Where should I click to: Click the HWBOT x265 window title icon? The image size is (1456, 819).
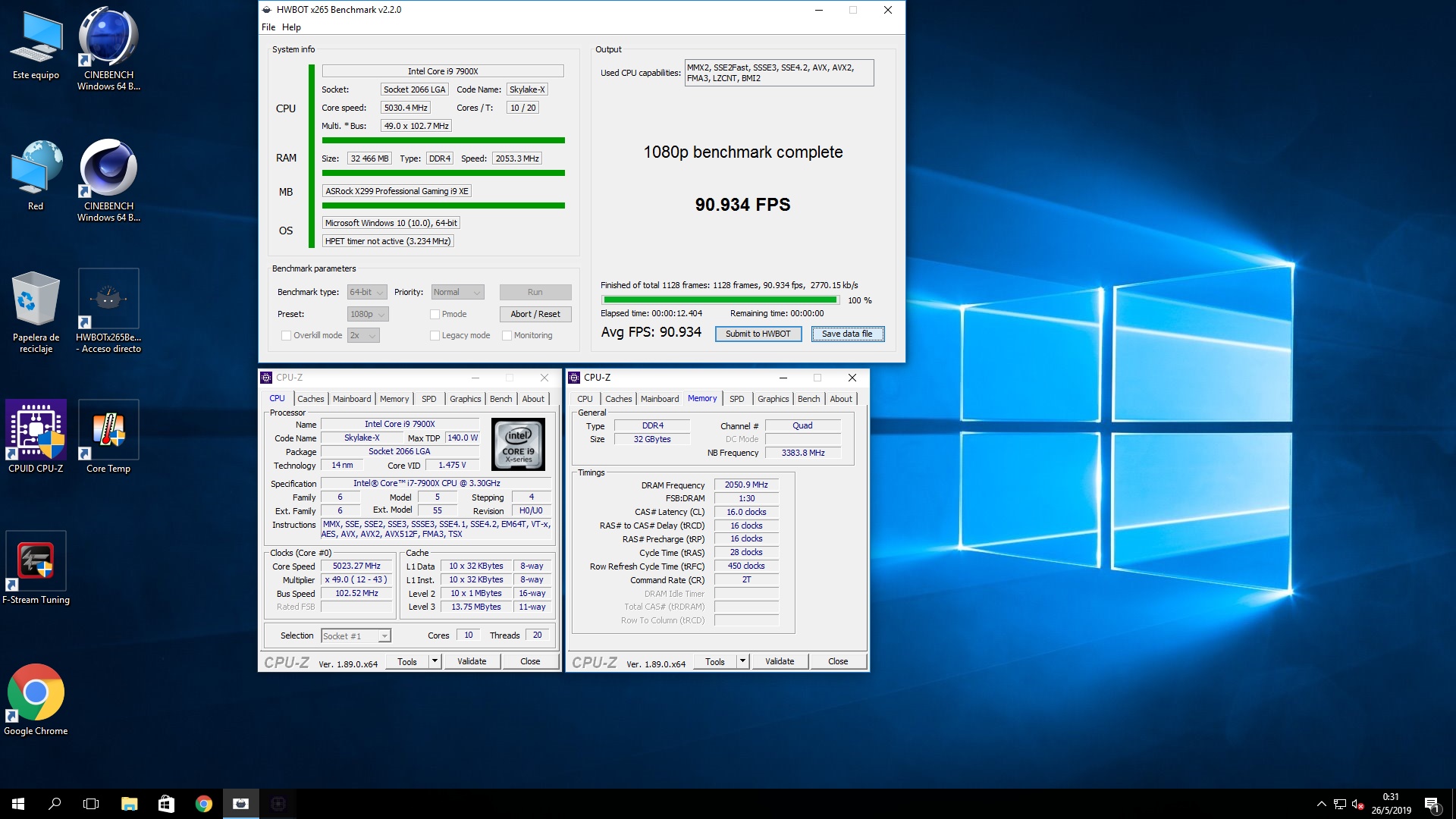point(267,10)
